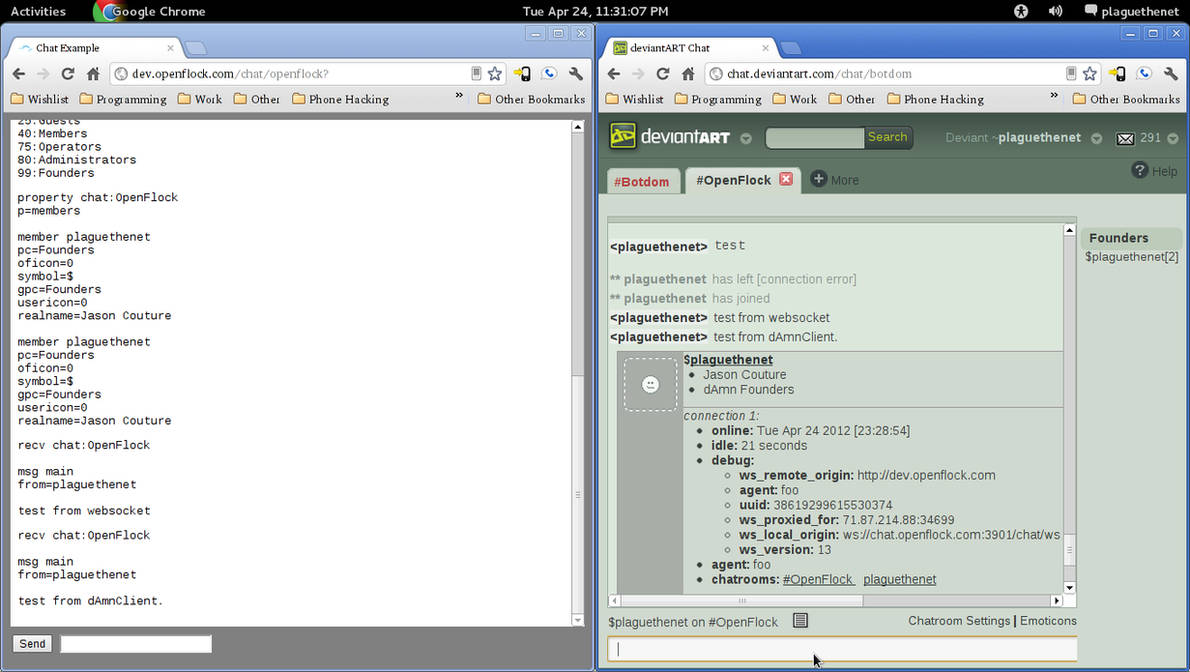This screenshot has width=1190, height=672.
Task: Click the volume icon in the top bar
Action: [1055, 11]
